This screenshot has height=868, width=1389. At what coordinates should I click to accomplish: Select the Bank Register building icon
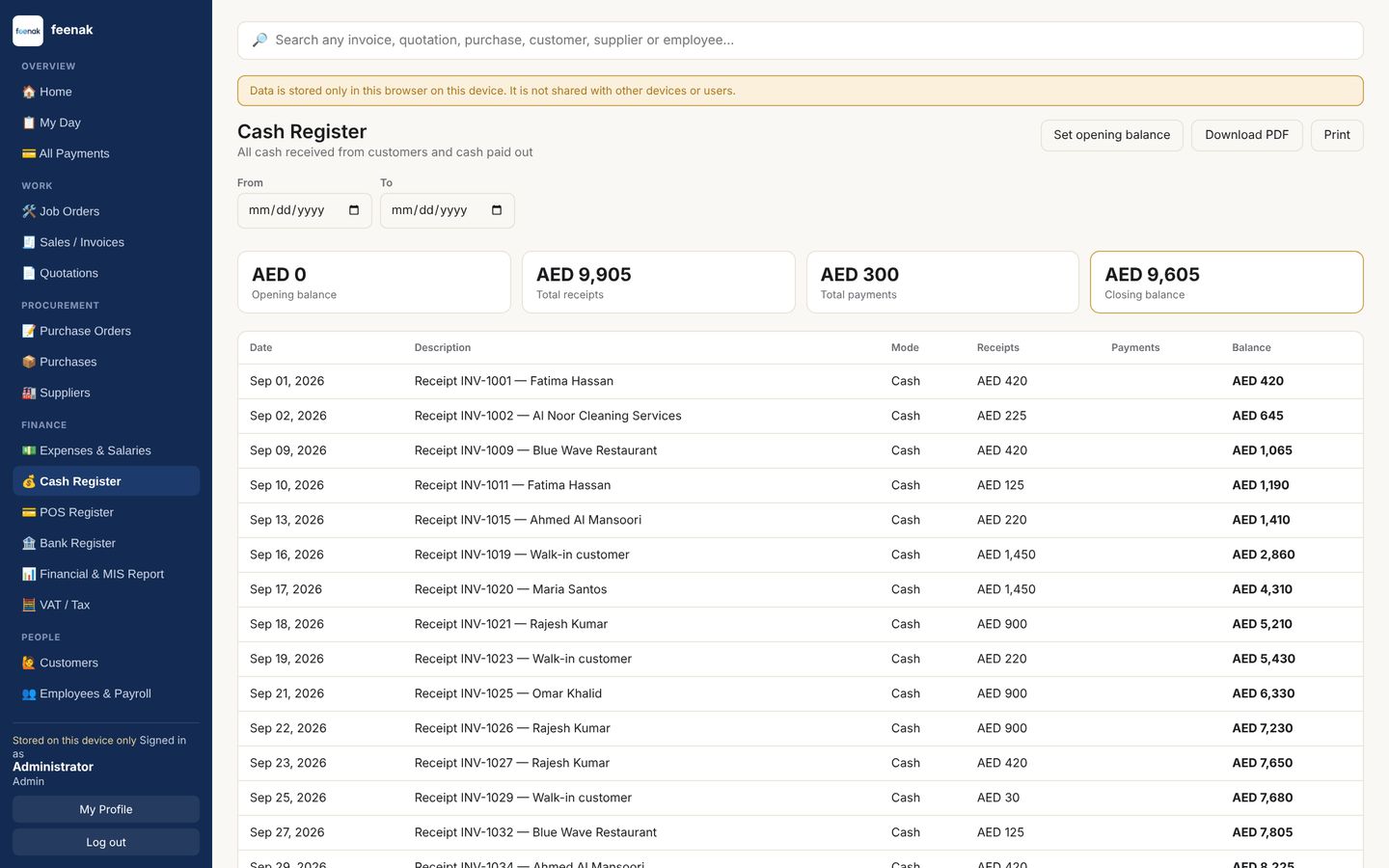(x=29, y=543)
